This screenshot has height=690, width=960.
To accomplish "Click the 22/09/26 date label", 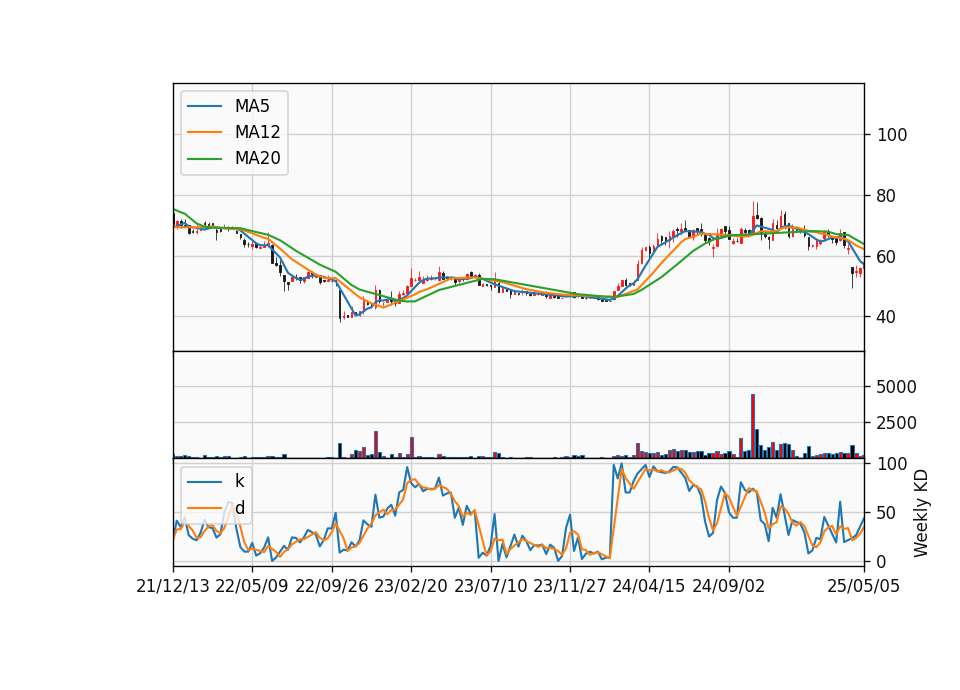I will pyautogui.click(x=332, y=587).
